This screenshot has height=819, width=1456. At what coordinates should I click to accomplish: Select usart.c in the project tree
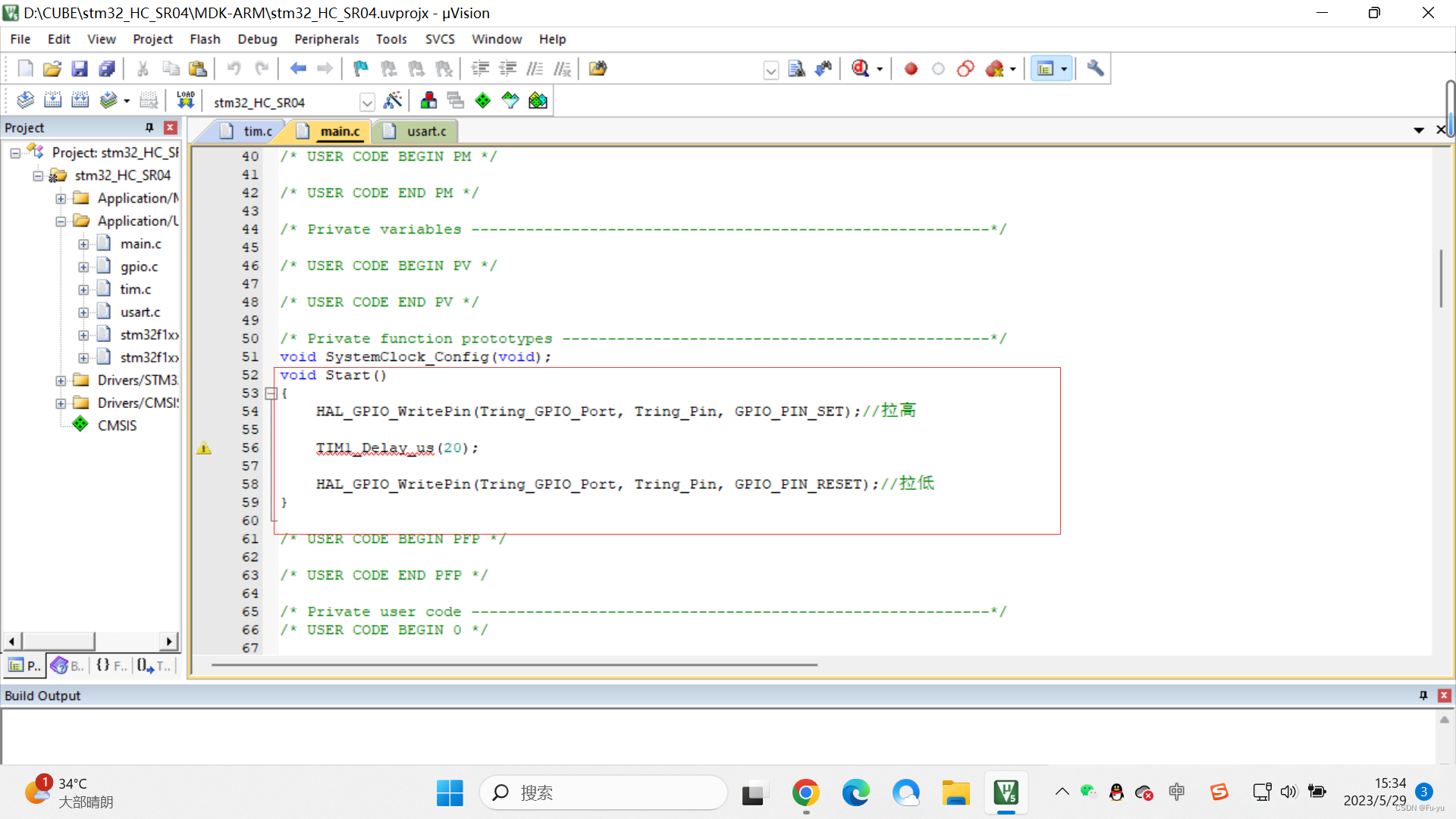[x=140, y=312]
